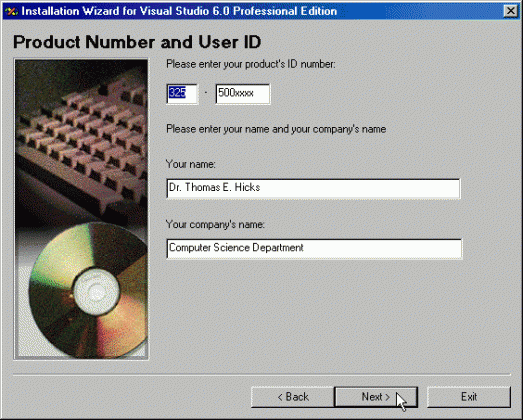Click the product's ID number prompt text

click(250, 64)
